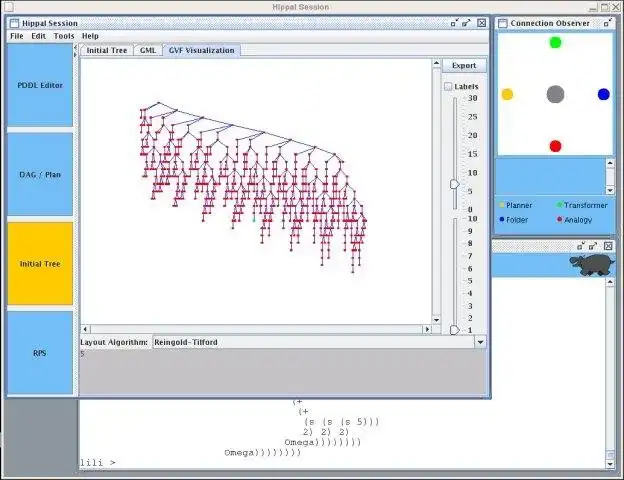Open the PDDL Editor panel
This screenshot has height=480, width=624.
click(x=40, y=85)
